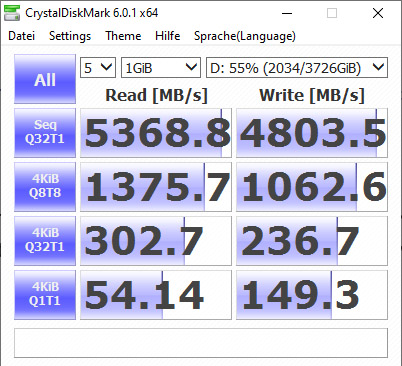Select the 4KiB Q1T1 write value 149.3
The width and height of the screenshot is (402, 366).
click(x=312, y=295)
